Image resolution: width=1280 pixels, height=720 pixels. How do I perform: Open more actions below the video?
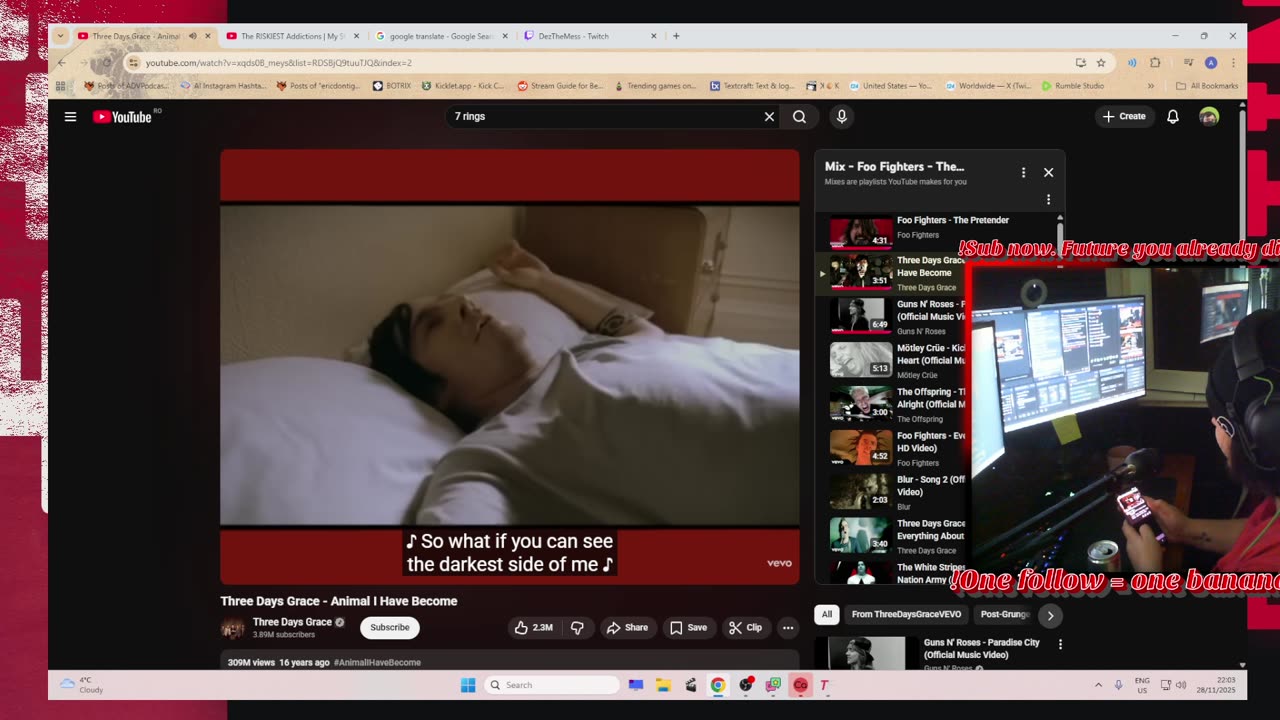[x=788, y=628]
